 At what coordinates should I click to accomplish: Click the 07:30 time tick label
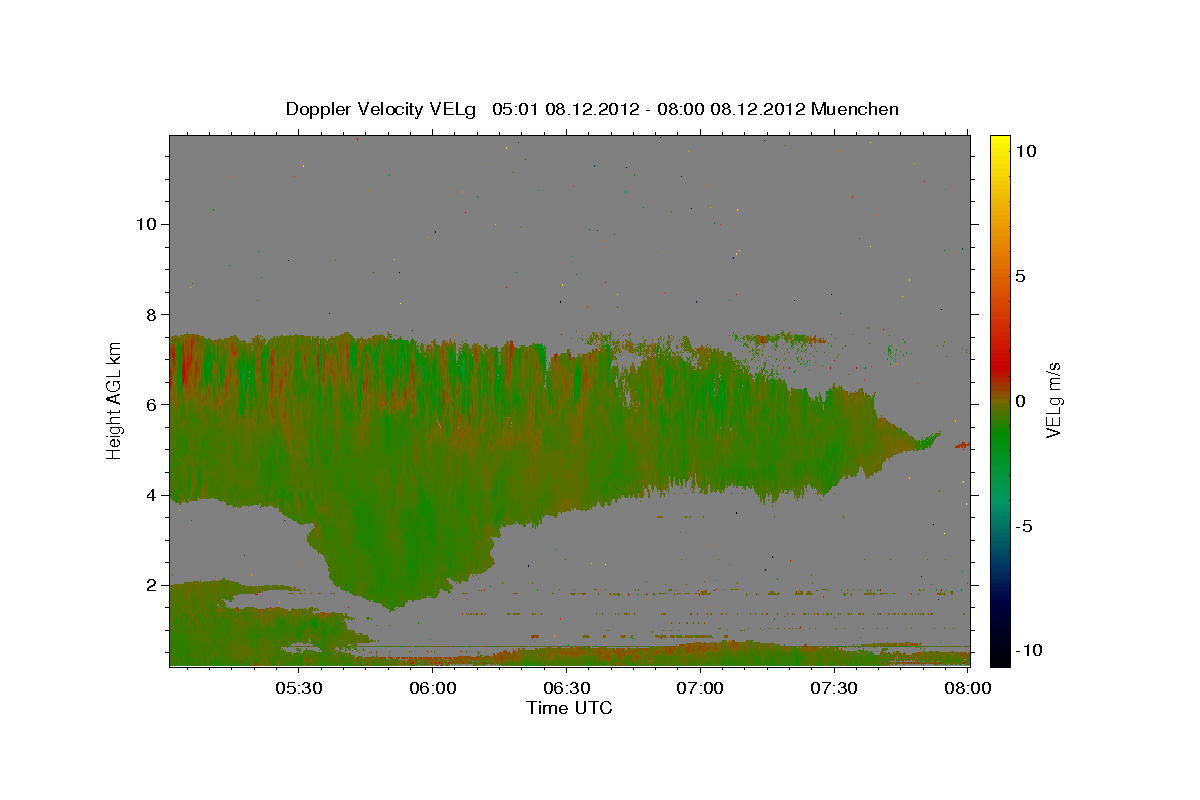click(834, 688)
